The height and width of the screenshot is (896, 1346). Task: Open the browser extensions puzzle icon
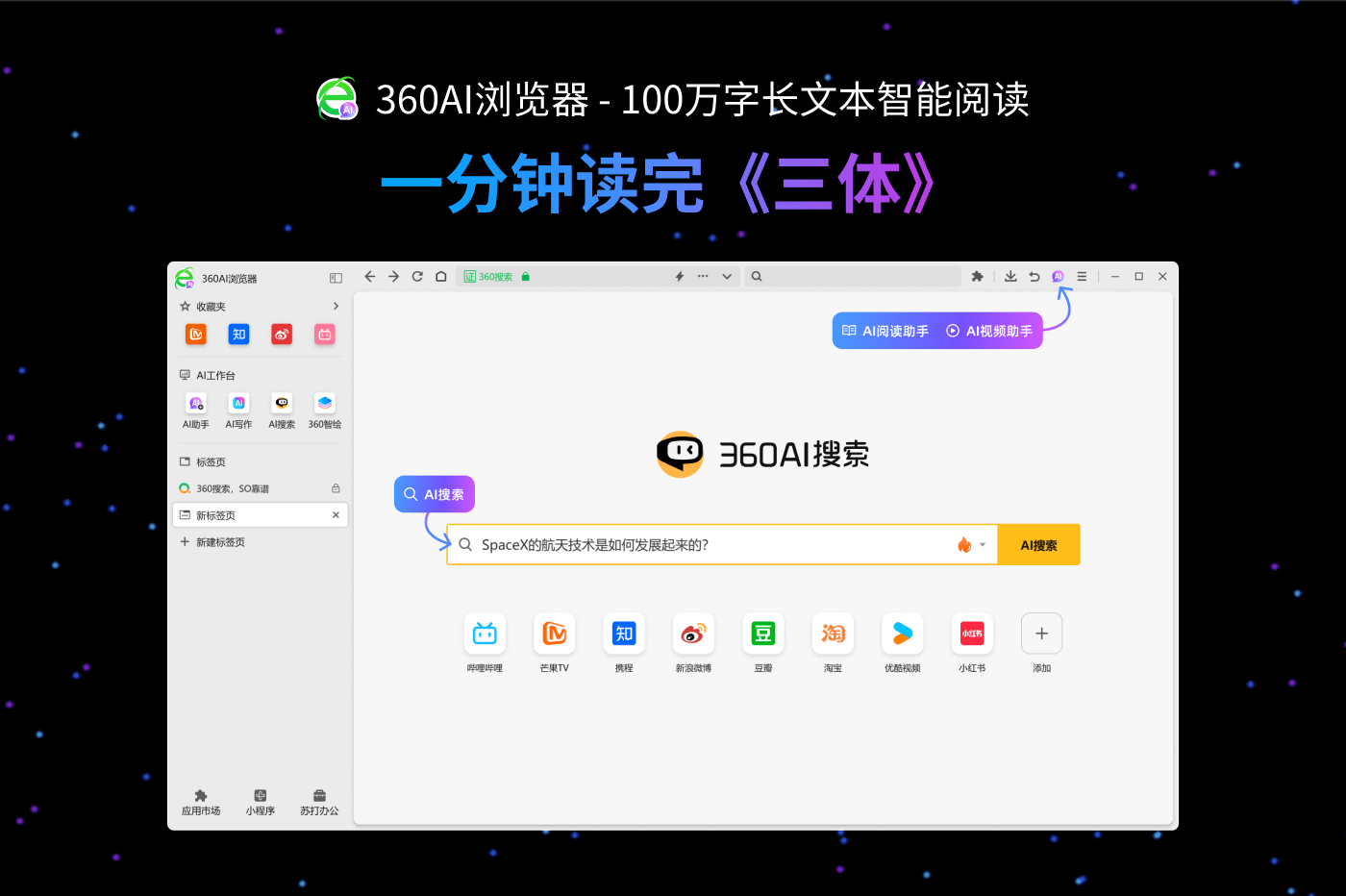[x=977, y=276]
